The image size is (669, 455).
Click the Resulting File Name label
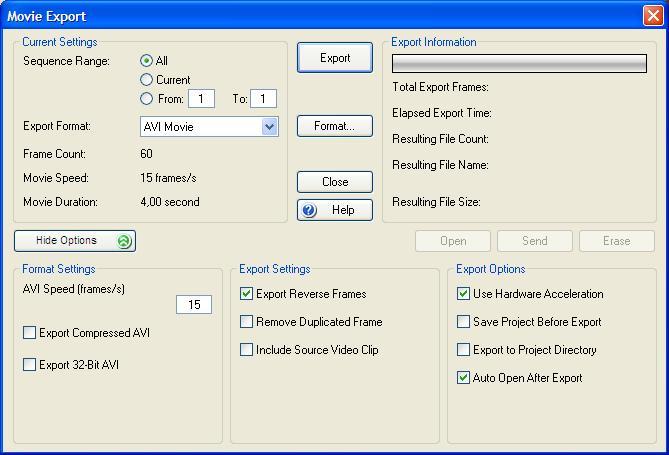coord(440,165)
